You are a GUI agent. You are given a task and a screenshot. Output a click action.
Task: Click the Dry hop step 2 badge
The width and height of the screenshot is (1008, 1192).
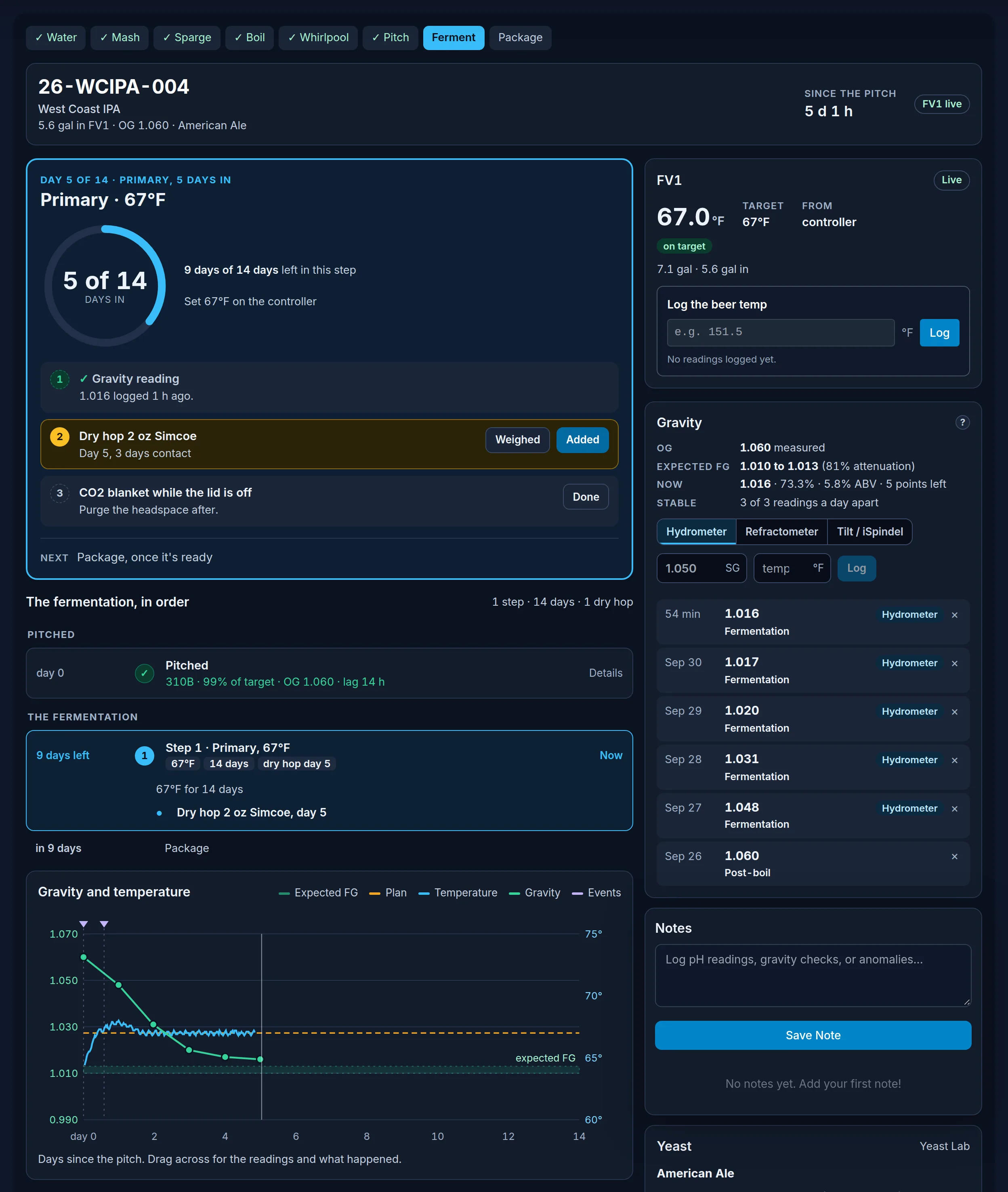[x=59, y=437]
